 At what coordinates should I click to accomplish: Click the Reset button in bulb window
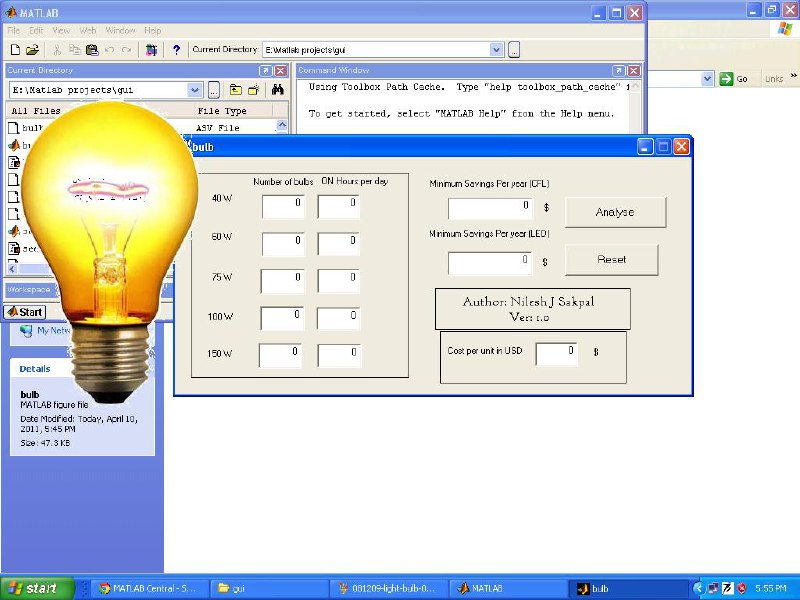click(612, 260)
